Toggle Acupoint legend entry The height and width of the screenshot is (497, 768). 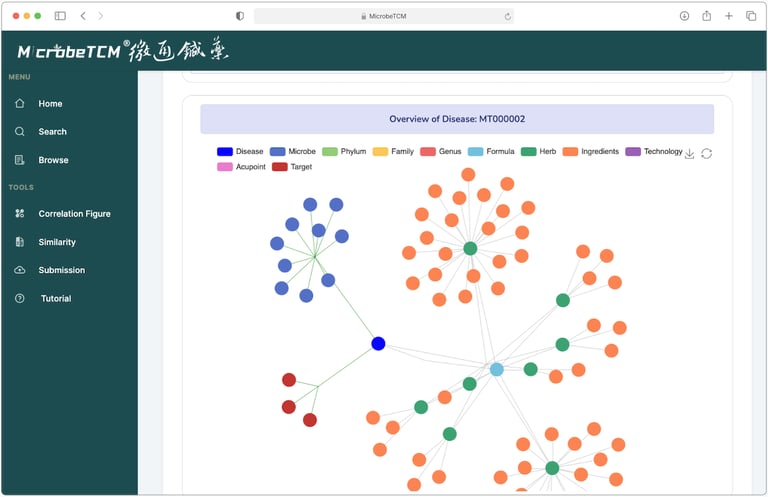pyautogui.click(x=241, y=167)
